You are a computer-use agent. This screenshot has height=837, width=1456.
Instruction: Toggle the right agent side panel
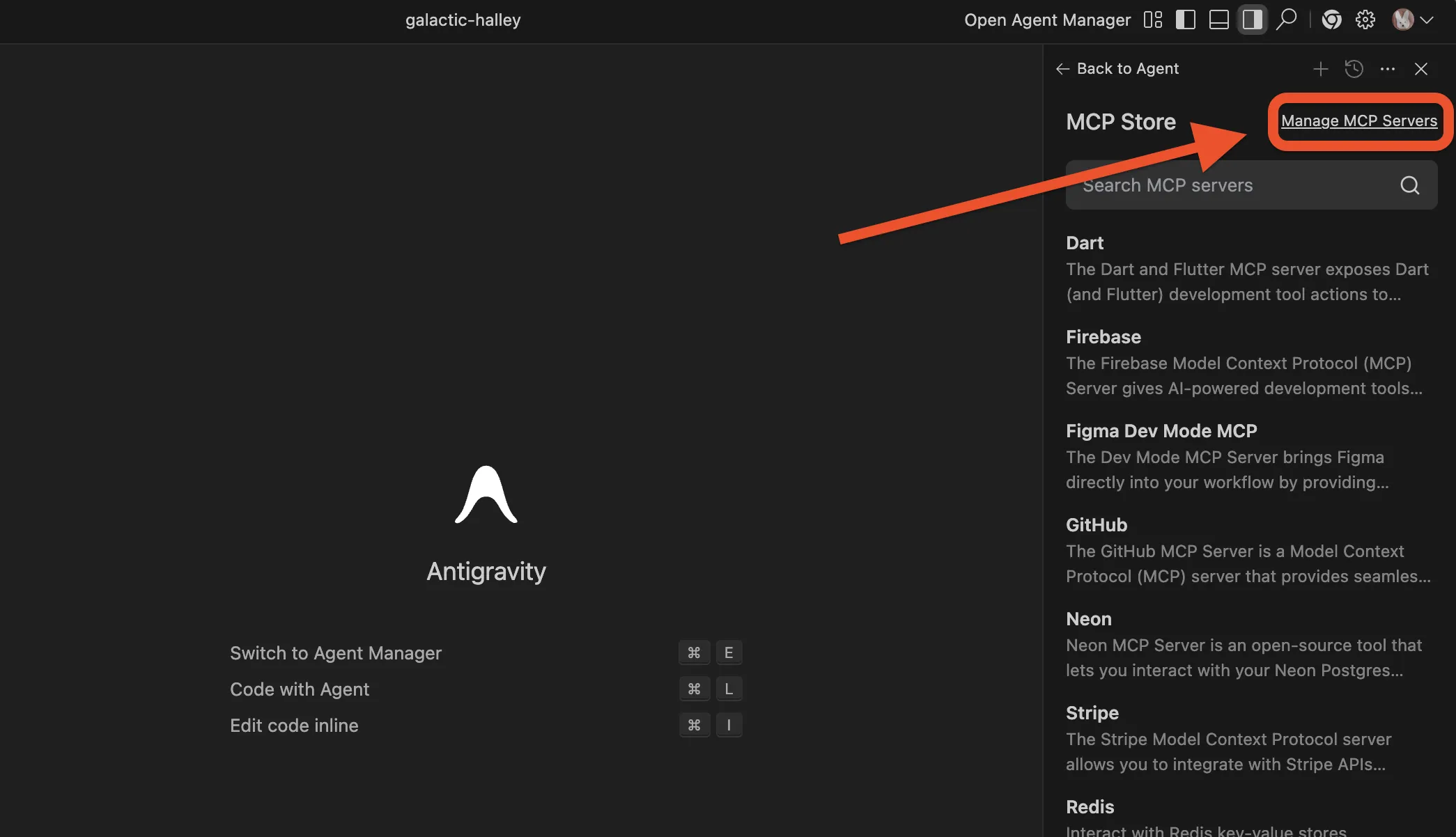[1252, 19]
